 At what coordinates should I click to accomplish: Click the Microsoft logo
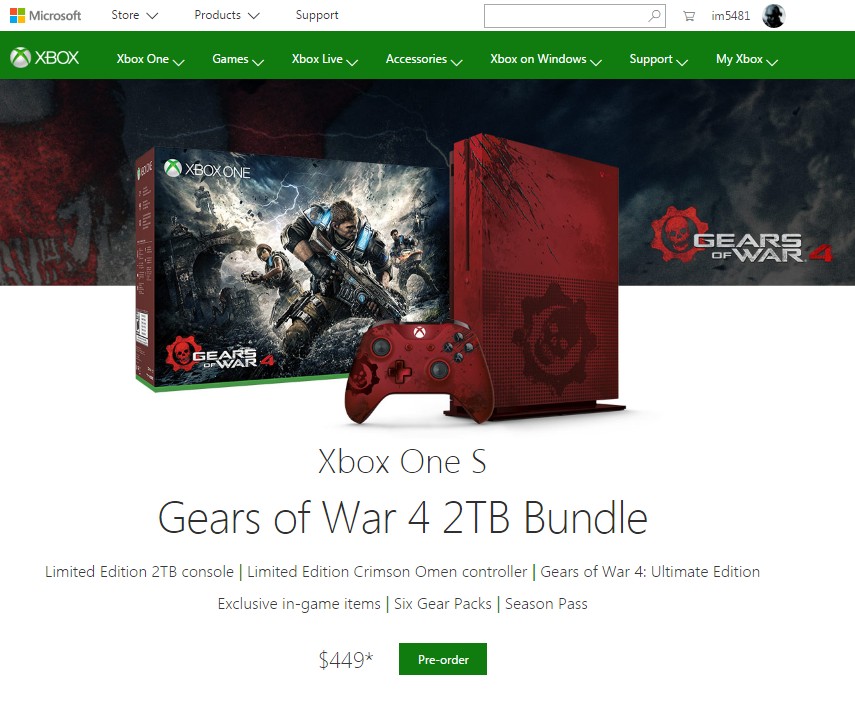coord(45,15)
